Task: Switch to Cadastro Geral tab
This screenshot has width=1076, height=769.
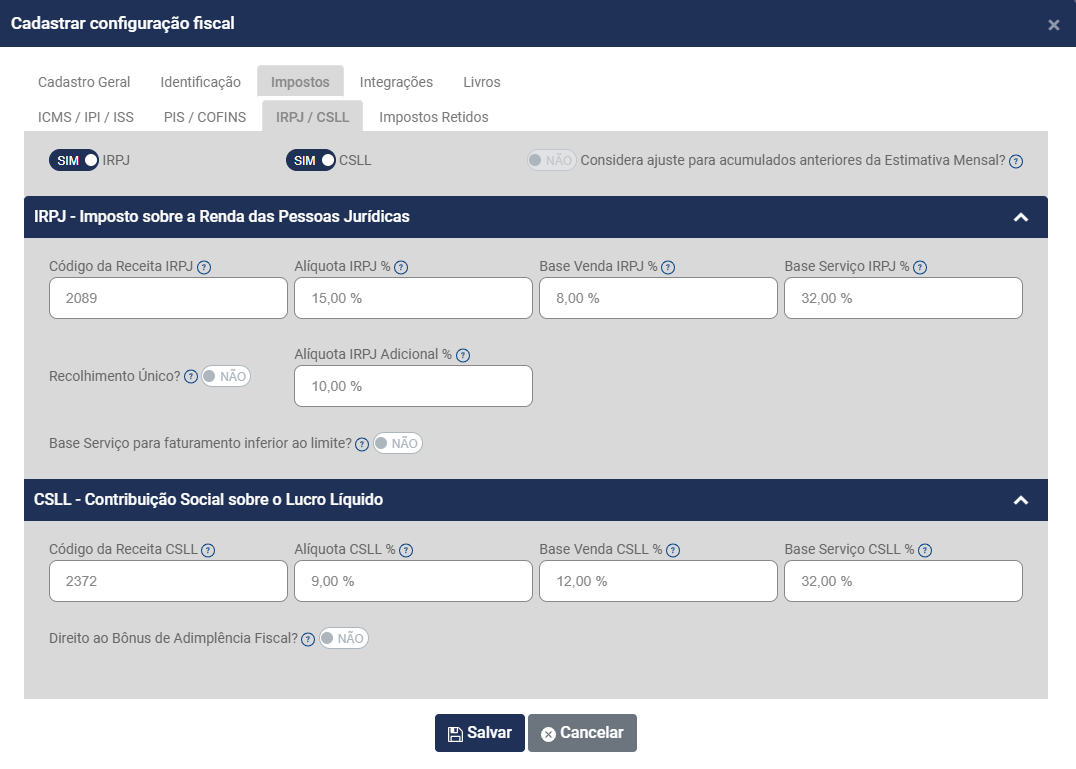Action: click(84, 82)
